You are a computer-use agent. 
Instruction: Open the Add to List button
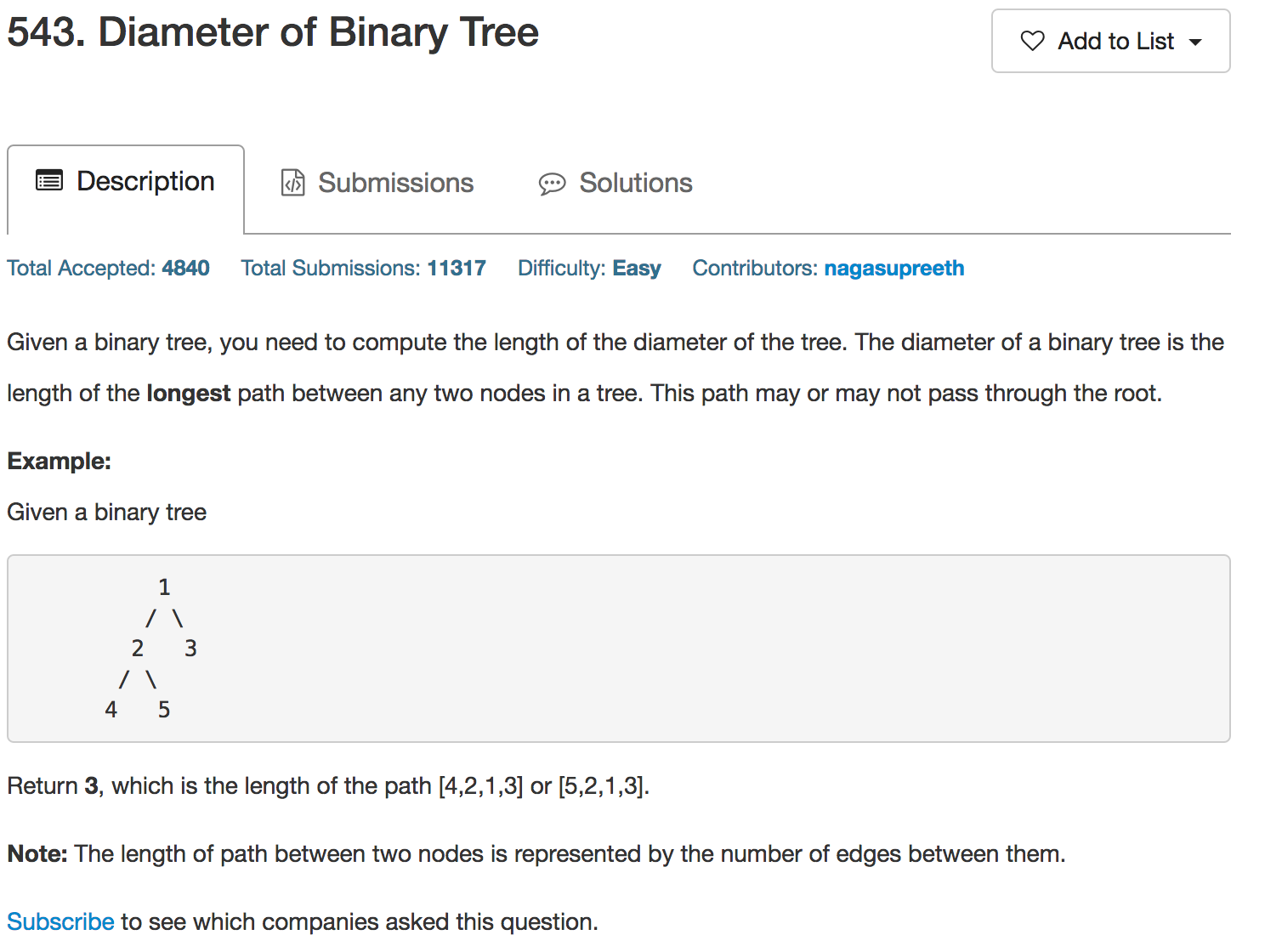click(1110, 41)
